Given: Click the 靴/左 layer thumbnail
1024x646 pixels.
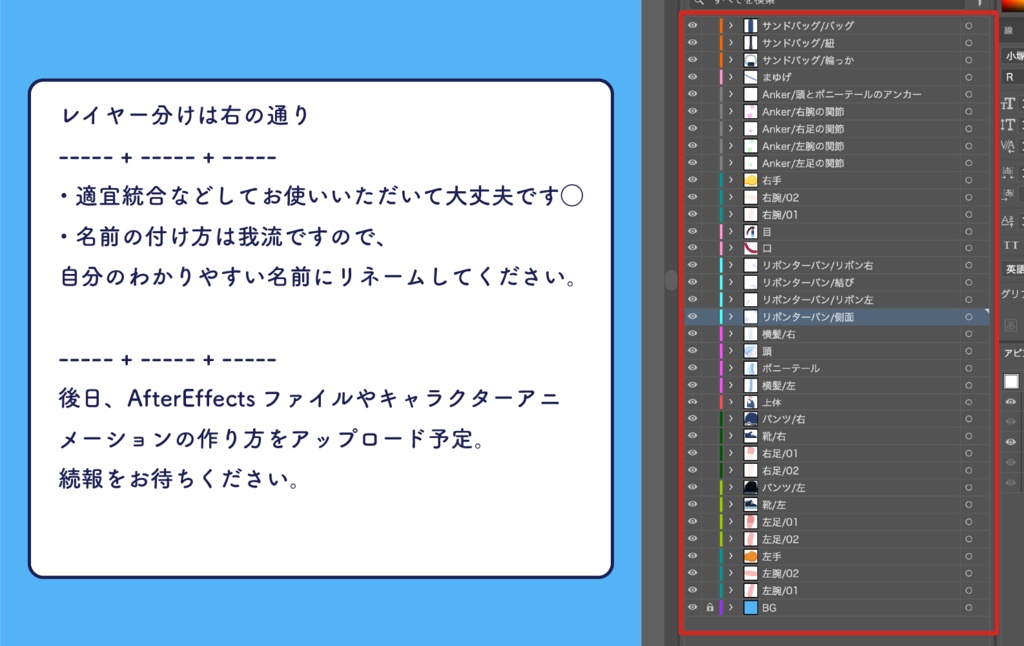Looking at the screenshot, I should coord(751,505).
